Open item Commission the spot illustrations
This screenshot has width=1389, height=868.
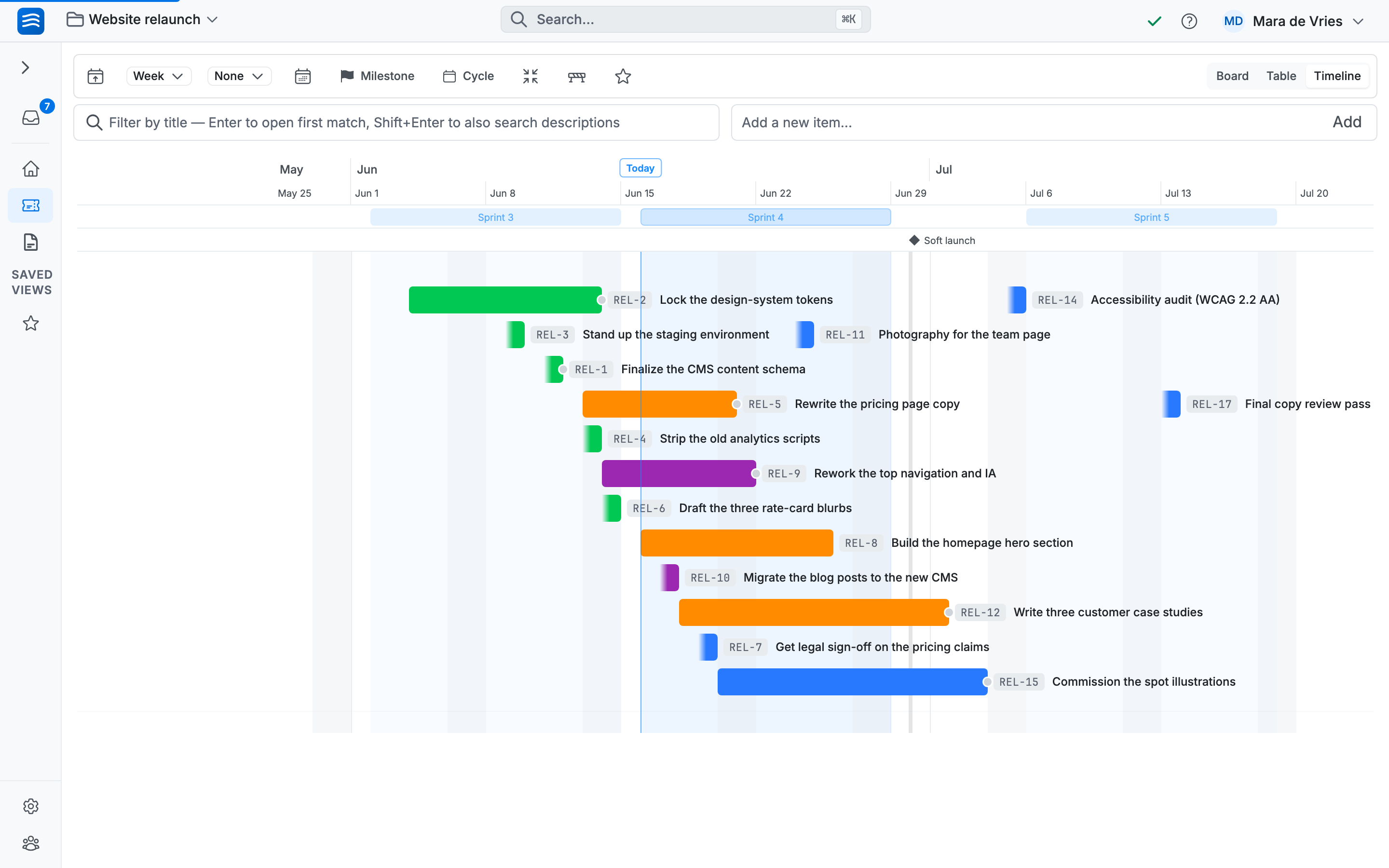[1144, 682]
